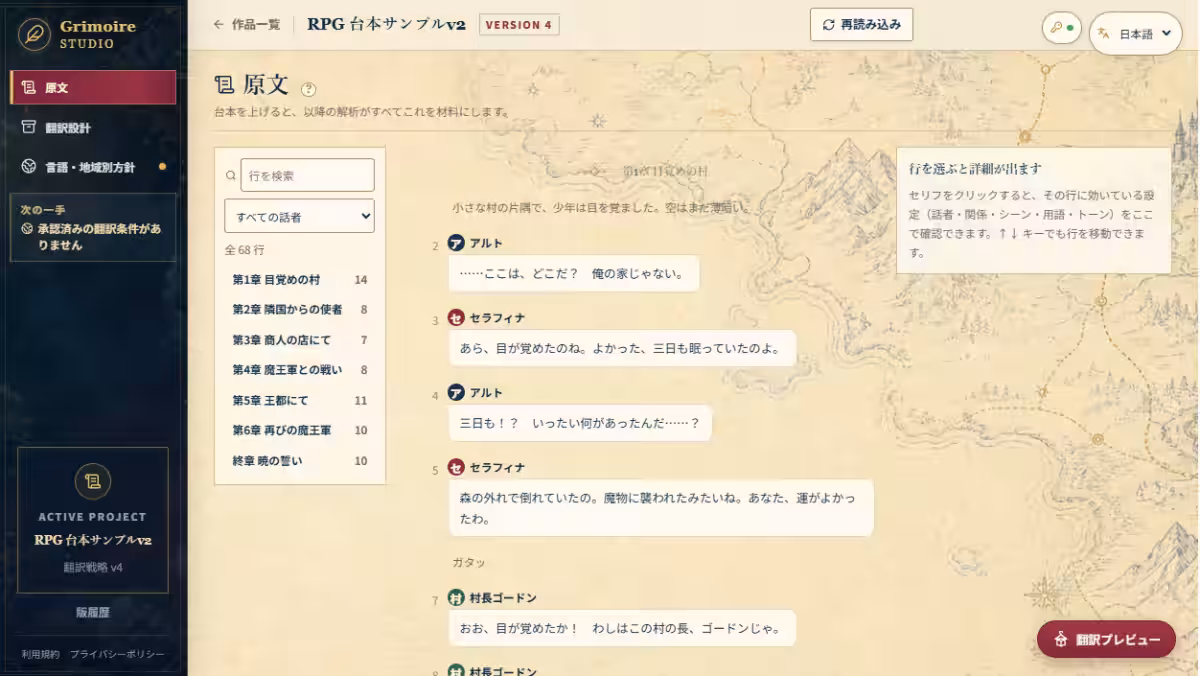Select chapter 第6章 再びの魔王軍
Screen dimensions: 1200x676
[299, 430]
